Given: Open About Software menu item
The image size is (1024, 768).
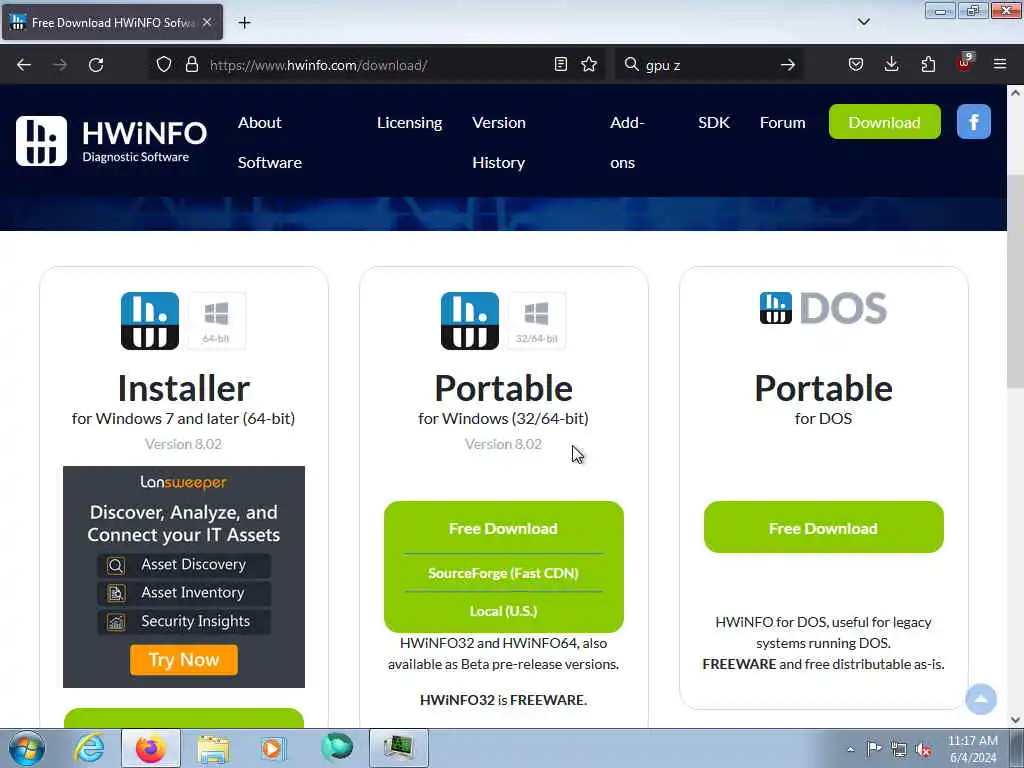Looking at the screenshot, I should click(x=270, y=142).
